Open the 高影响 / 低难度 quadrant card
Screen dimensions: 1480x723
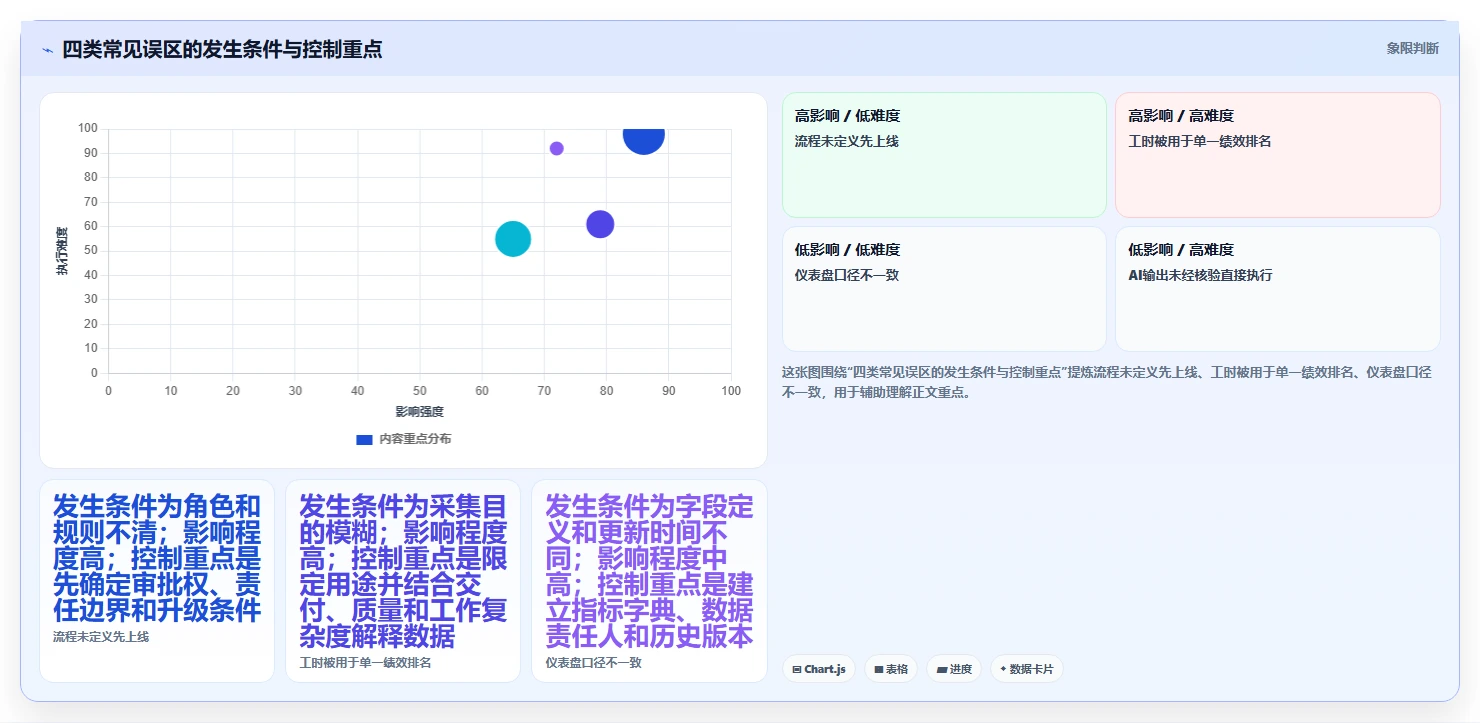[x=944, y=155]
